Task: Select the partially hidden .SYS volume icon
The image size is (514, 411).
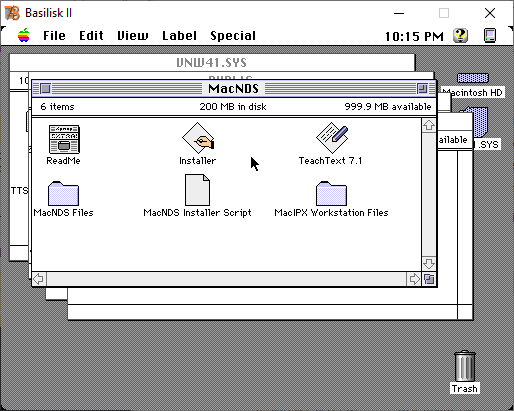Action: (x=480, y=122)
